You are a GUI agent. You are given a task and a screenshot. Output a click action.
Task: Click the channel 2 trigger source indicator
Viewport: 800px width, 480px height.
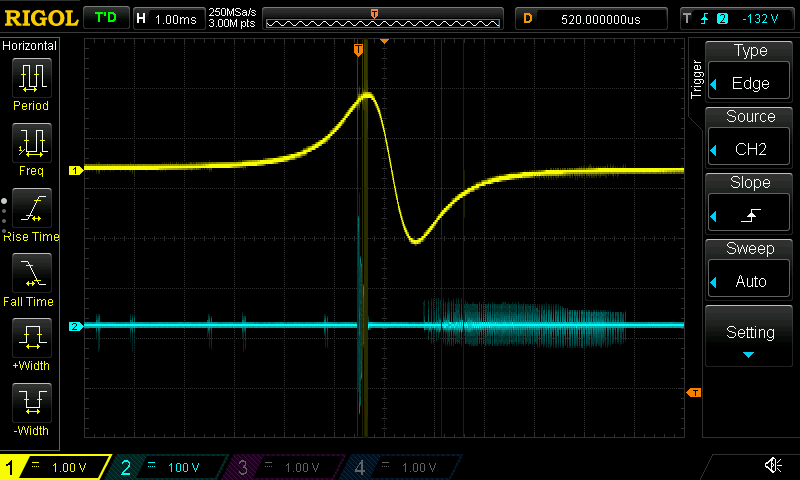(x=722, y=19)
